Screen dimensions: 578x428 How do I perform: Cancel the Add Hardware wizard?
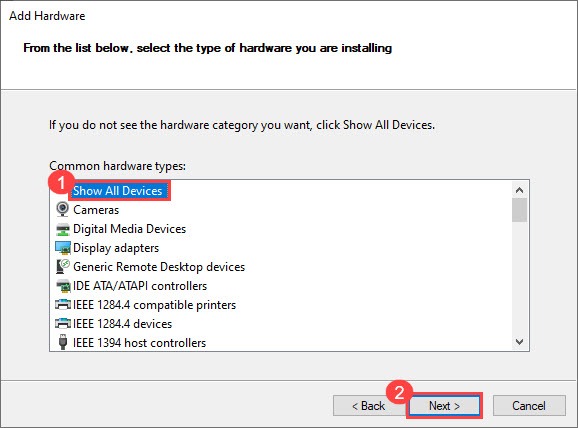pyautogui.click(x=529, y=406)
